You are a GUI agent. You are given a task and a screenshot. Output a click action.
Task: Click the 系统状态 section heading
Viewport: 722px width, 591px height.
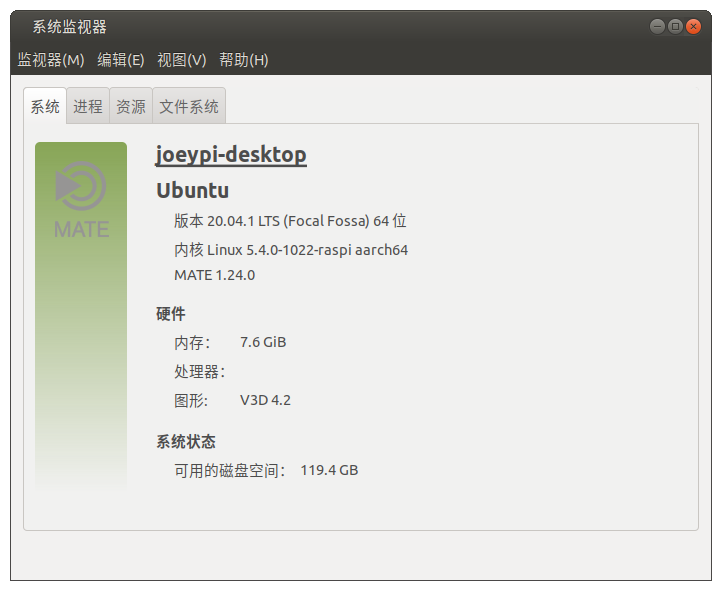point(186,442)
